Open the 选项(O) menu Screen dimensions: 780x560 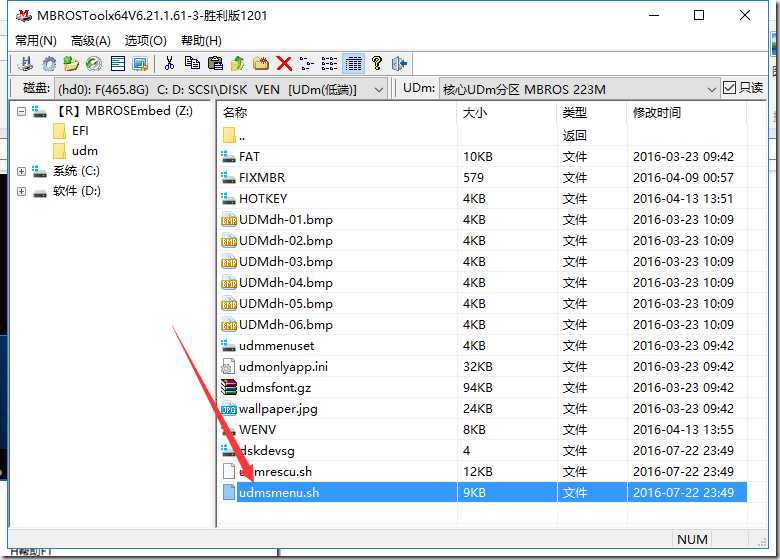tap(146, 40)
